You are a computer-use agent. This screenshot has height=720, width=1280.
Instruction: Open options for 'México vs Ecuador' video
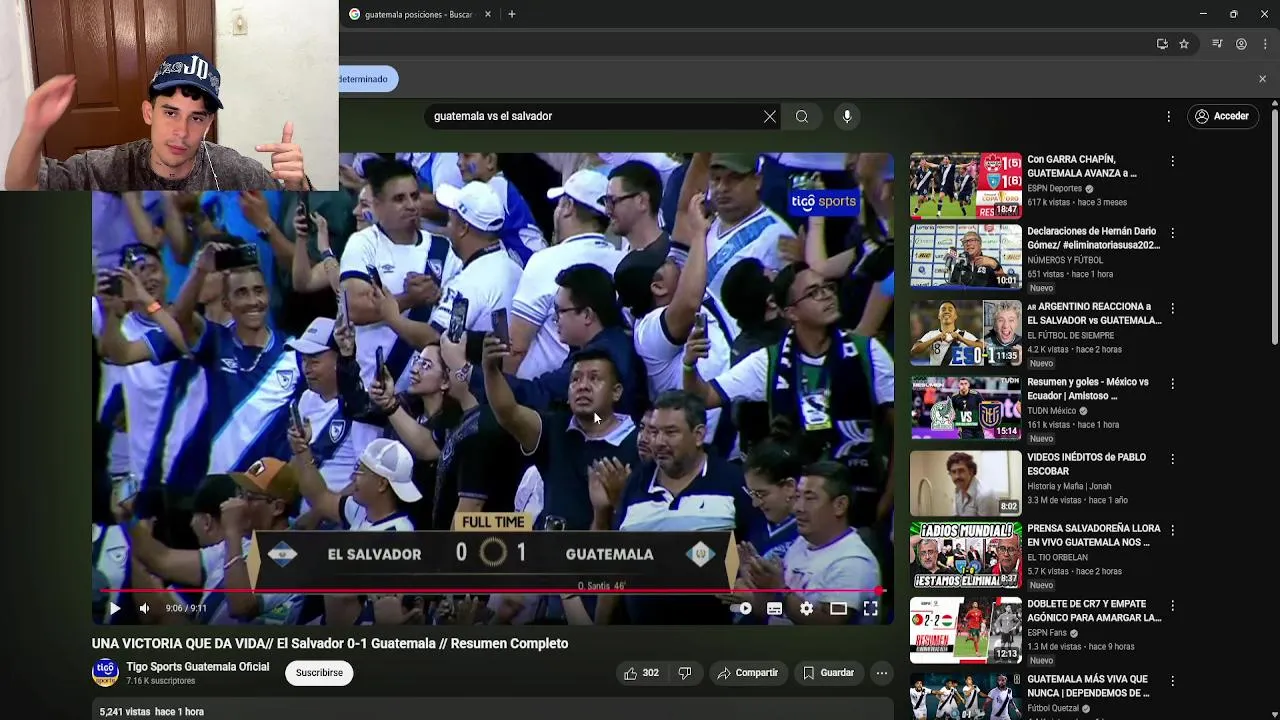point(1173,383)
